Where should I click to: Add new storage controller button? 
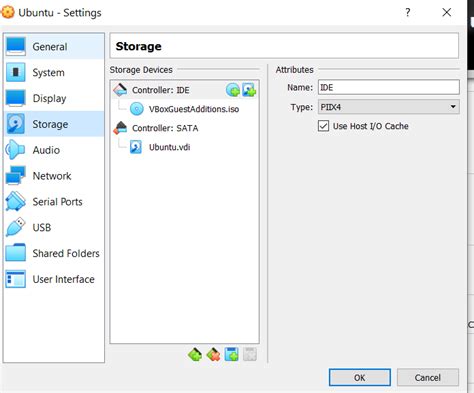[x=195, y=354]
